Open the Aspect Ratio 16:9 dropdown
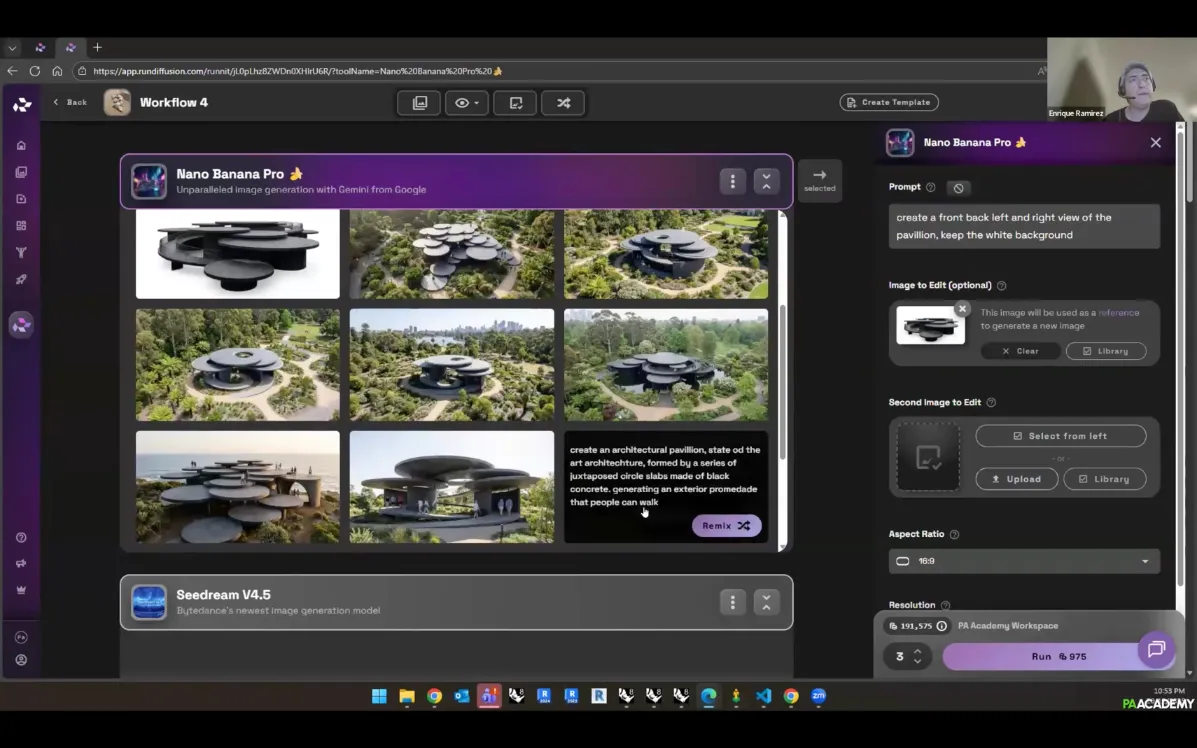The width and height of the screenshot is (1197, 748). click(1024, 561)
